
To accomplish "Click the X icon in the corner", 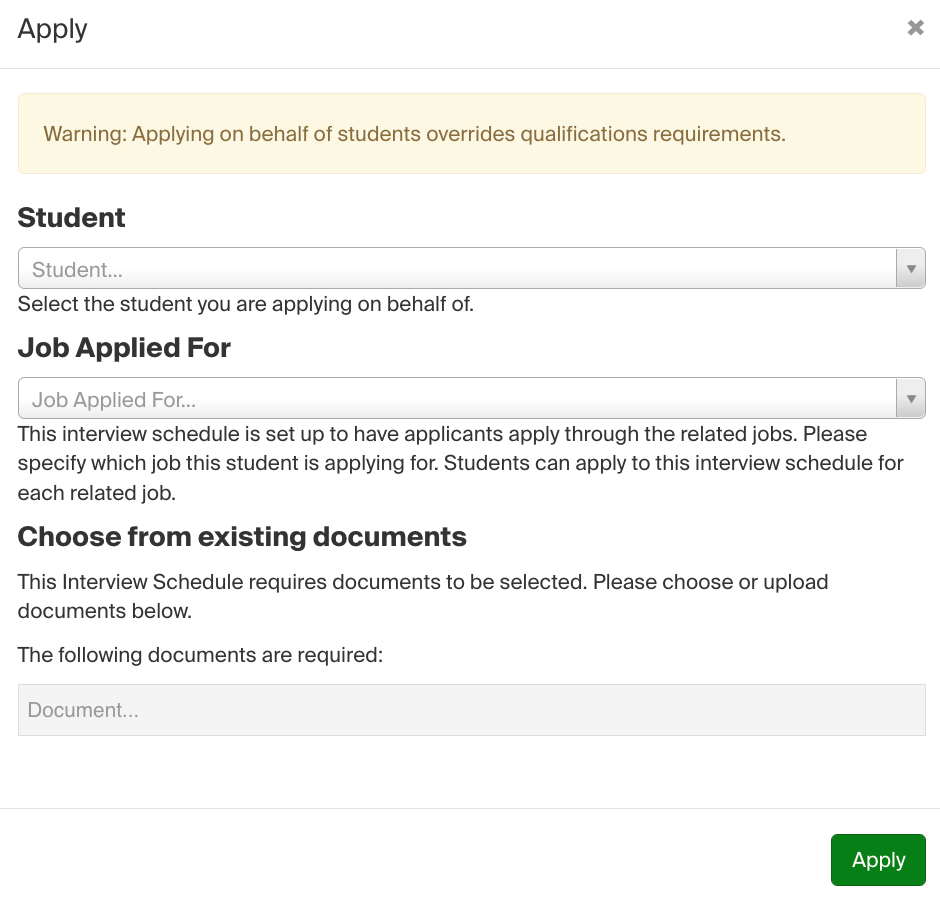I will (x=915, y=27).
